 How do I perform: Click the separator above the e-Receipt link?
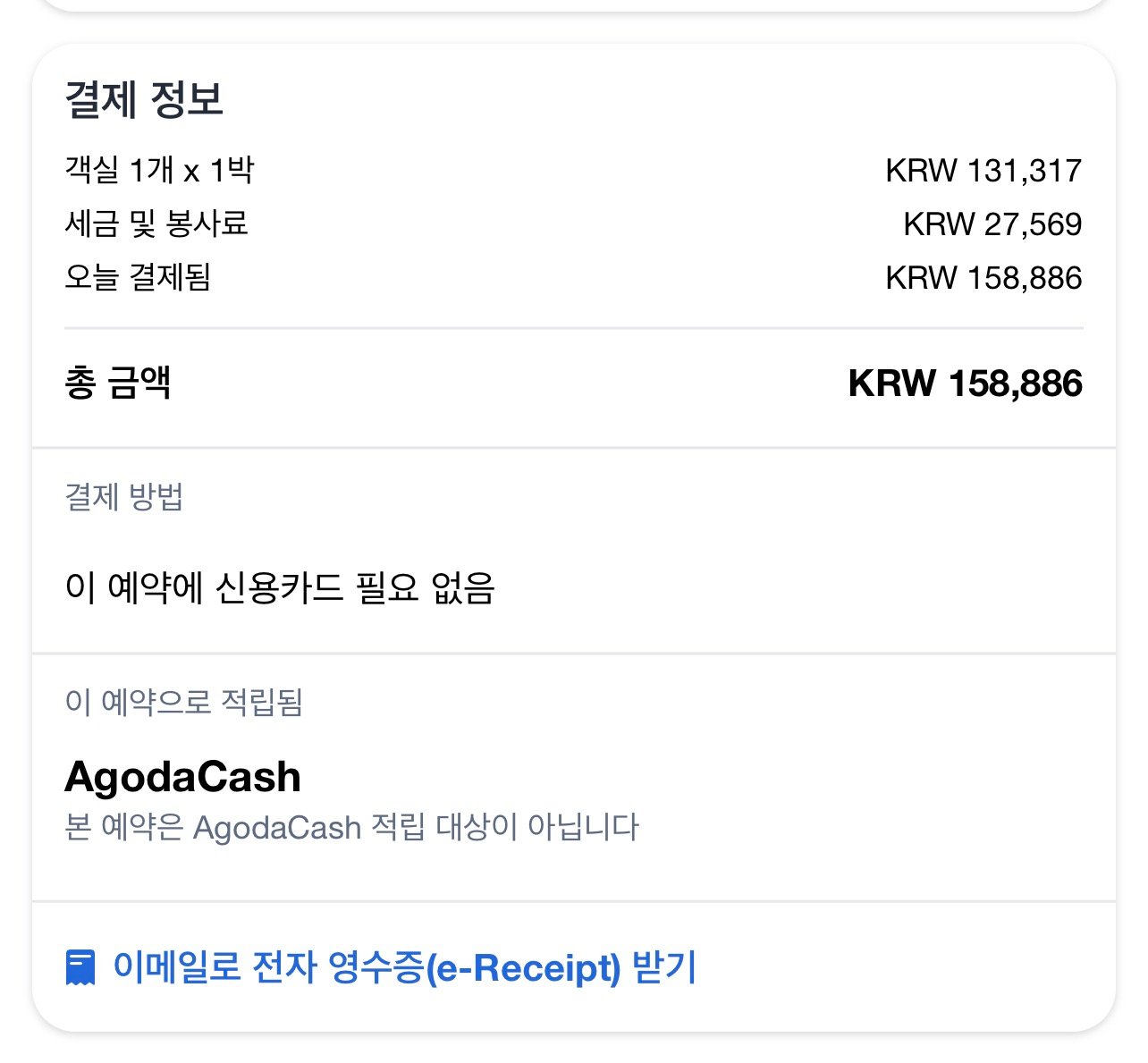[x=574, y=901]
